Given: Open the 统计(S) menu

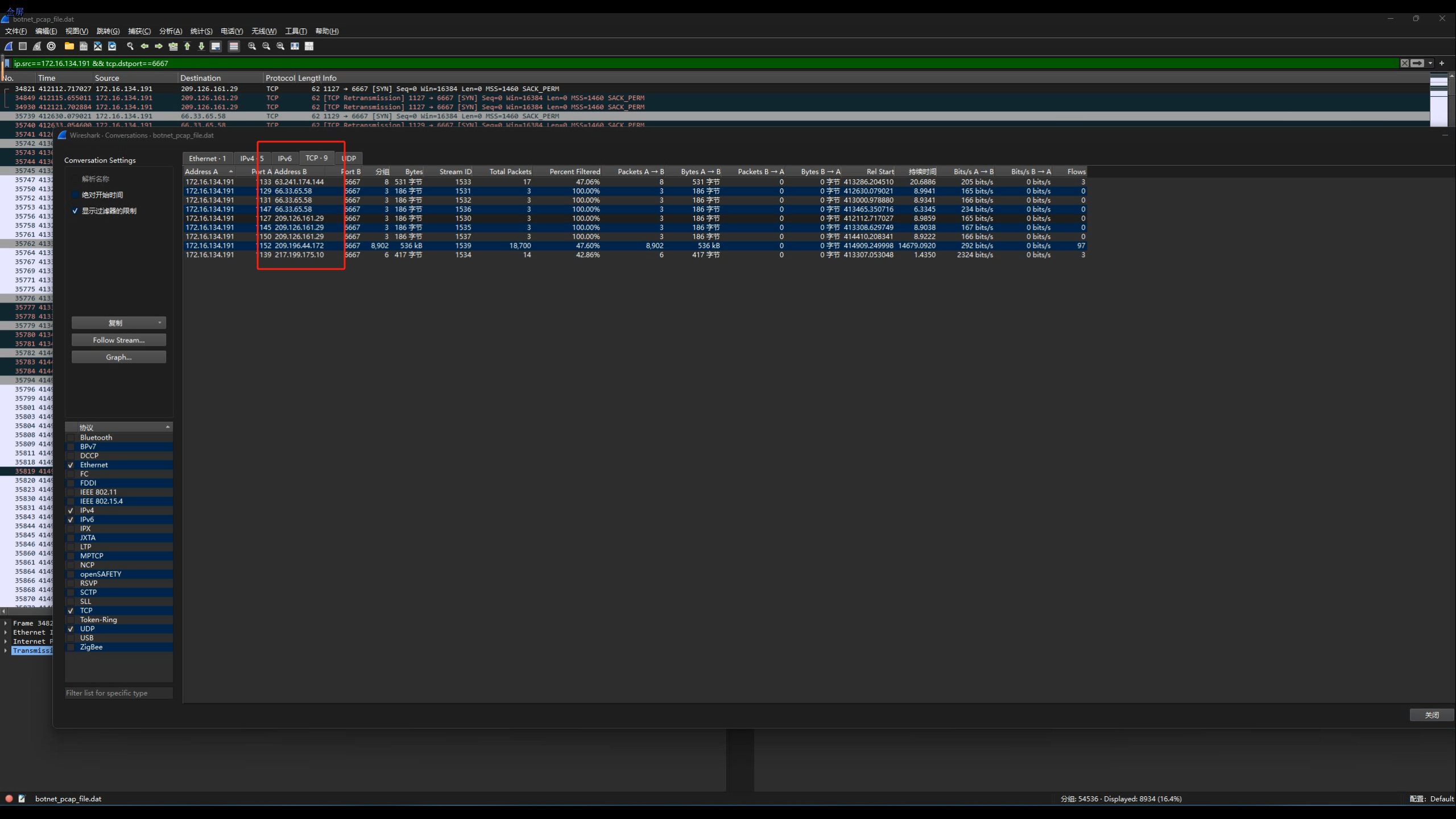Looking at the screenshot, I should pyautogui.click(x=201, y=31).
